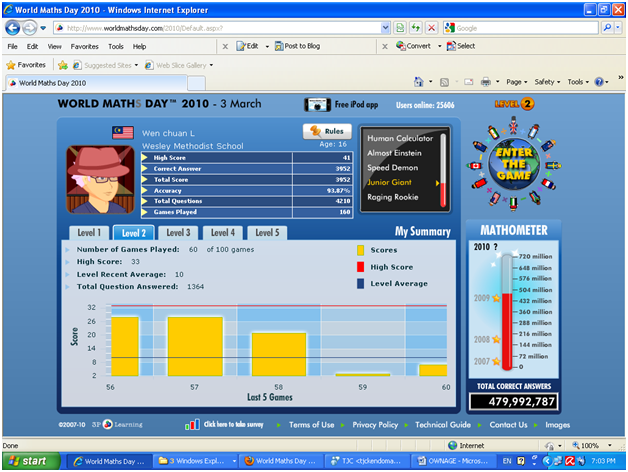628x472 pixels.
Task: Open the Contact Us link
Action: pos(508,425)
